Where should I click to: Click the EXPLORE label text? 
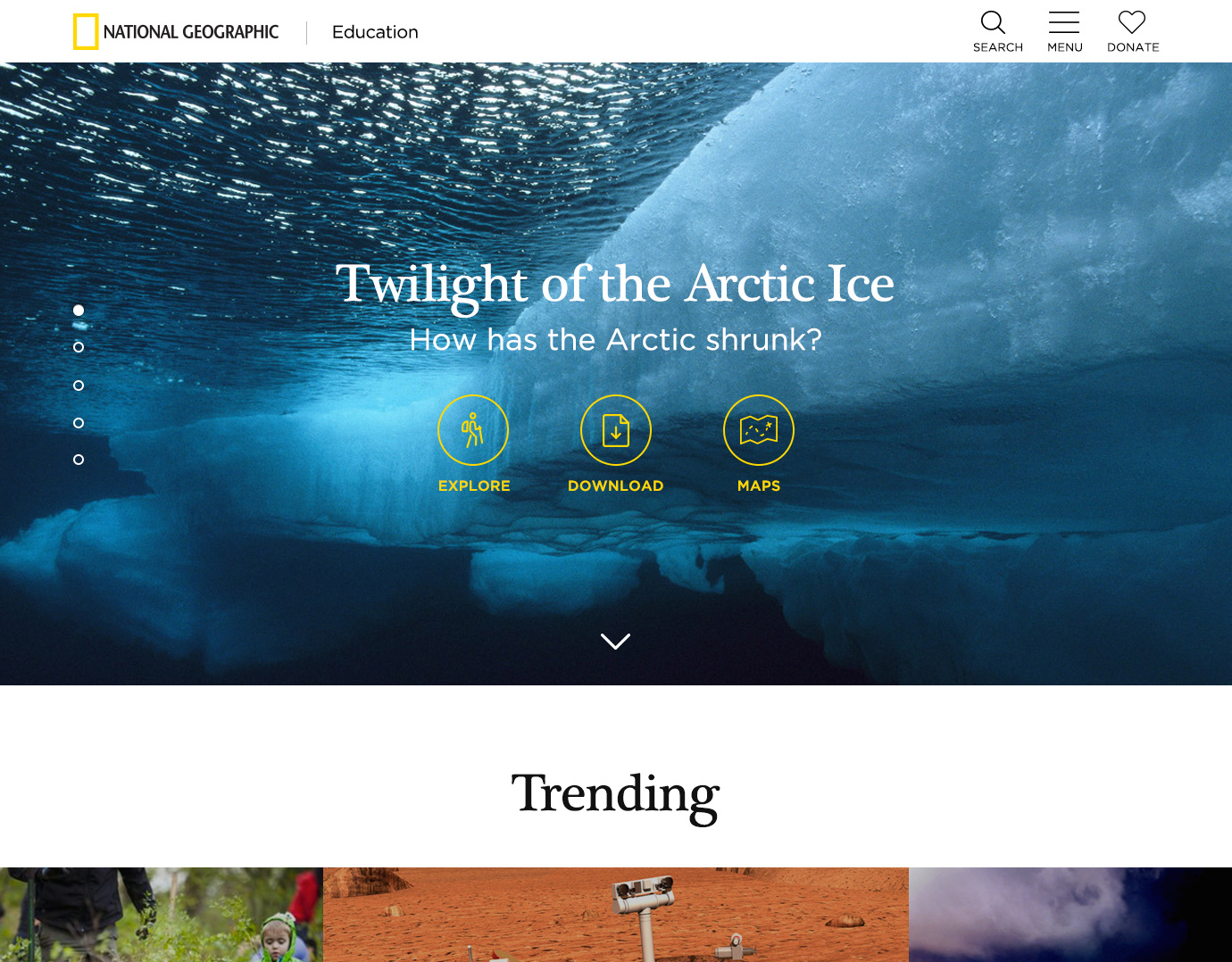(x=474, y=485)
